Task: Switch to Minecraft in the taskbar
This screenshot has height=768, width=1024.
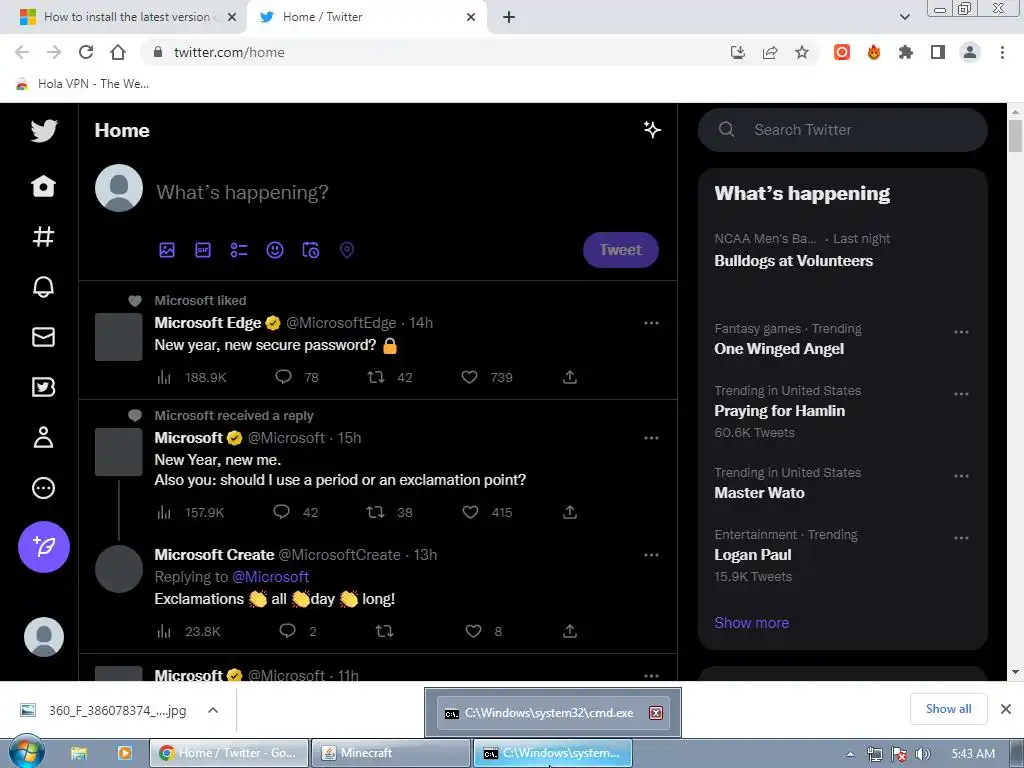Action: point(391,753)
